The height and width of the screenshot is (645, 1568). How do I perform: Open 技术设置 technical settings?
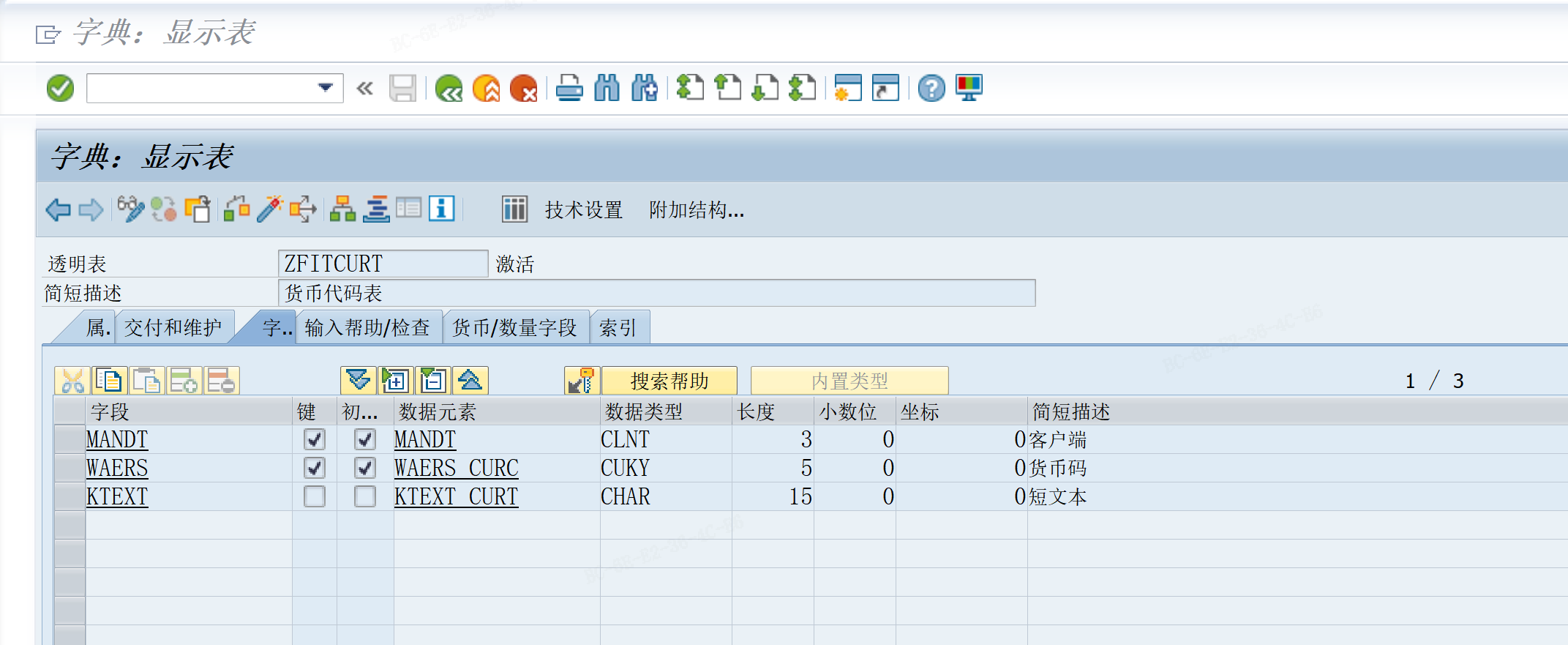584,210
